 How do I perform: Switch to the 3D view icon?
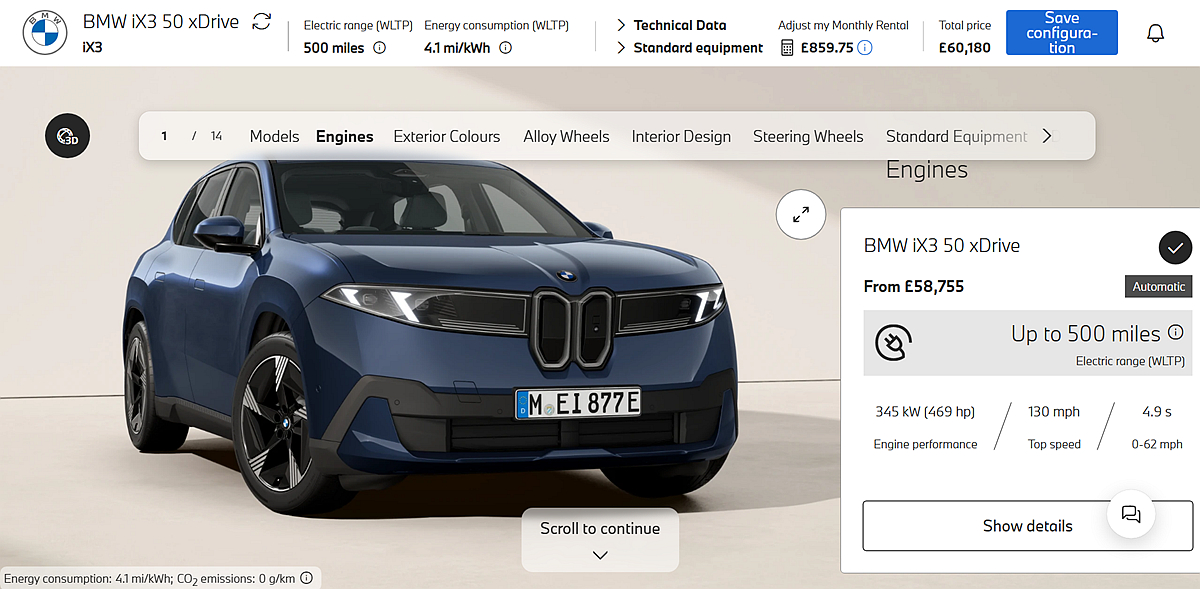pyautogui.click(x=68, y=135)
